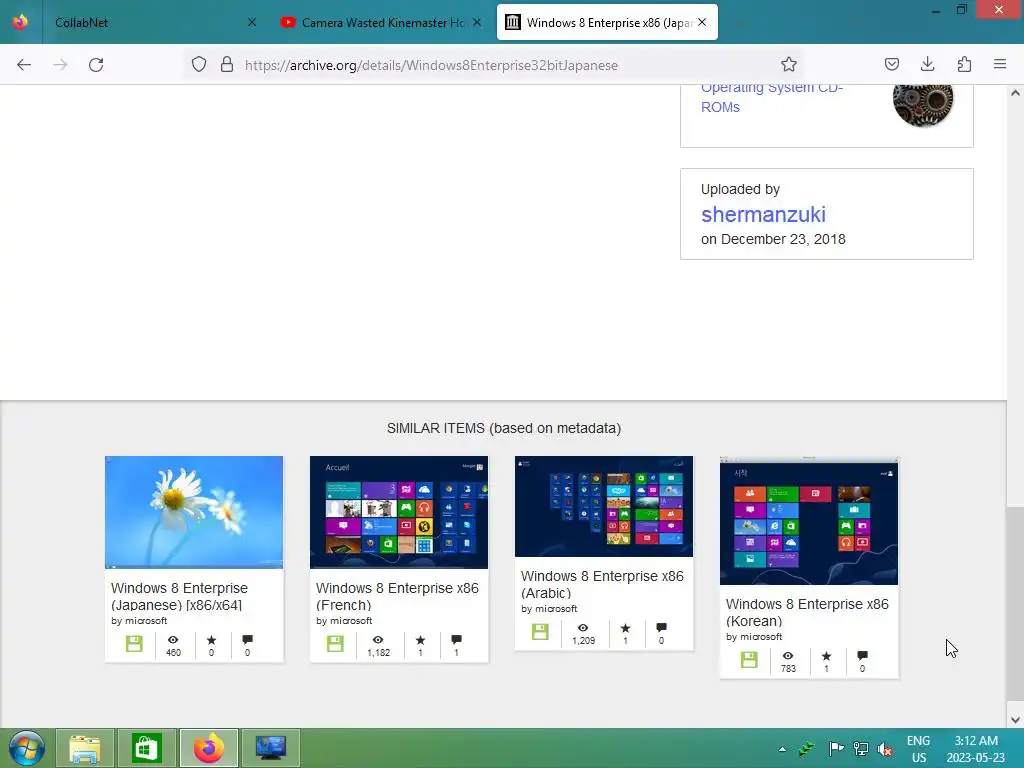Click software floppy icon on Japanese card

(x=134, y=644)
